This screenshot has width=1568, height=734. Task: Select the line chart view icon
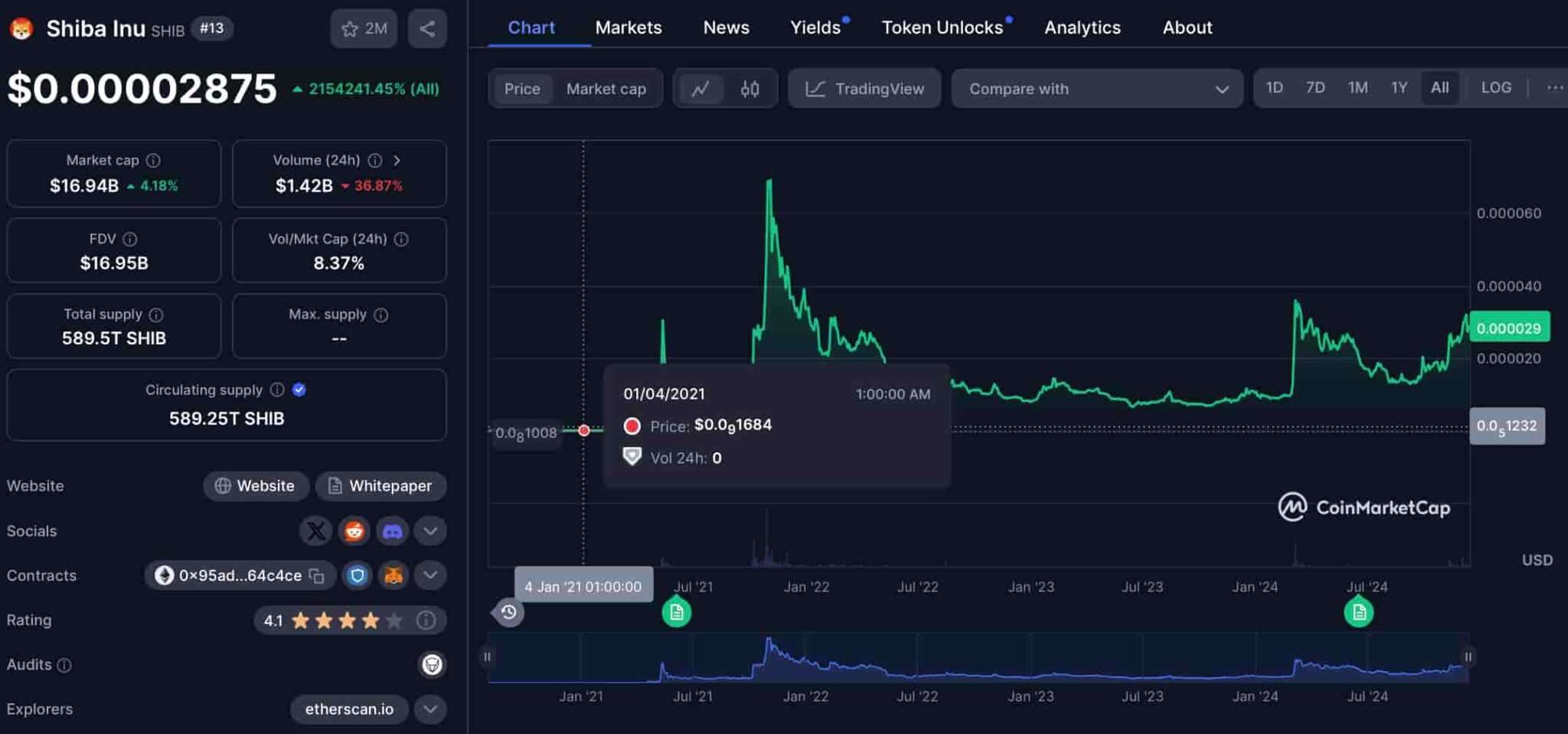(701, 88)
